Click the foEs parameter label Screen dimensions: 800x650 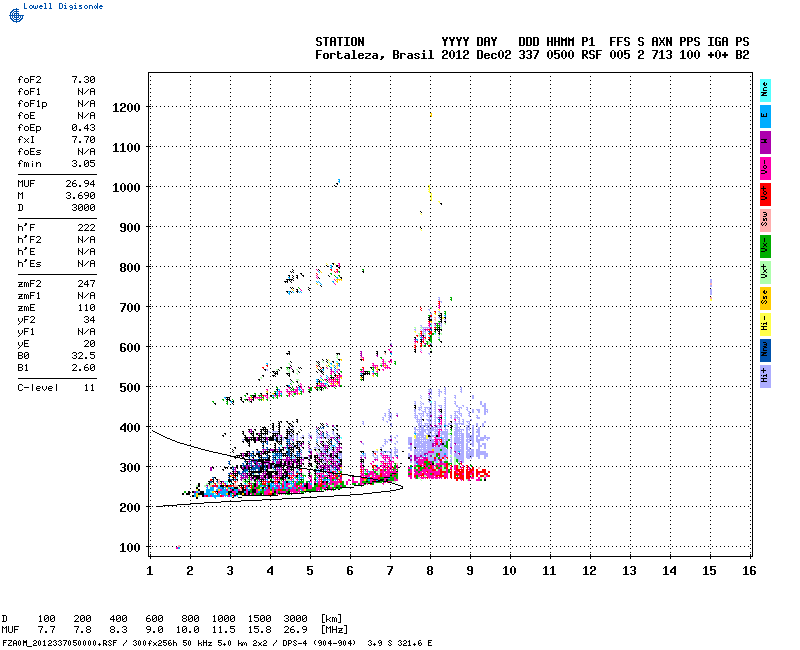point(29,152)
